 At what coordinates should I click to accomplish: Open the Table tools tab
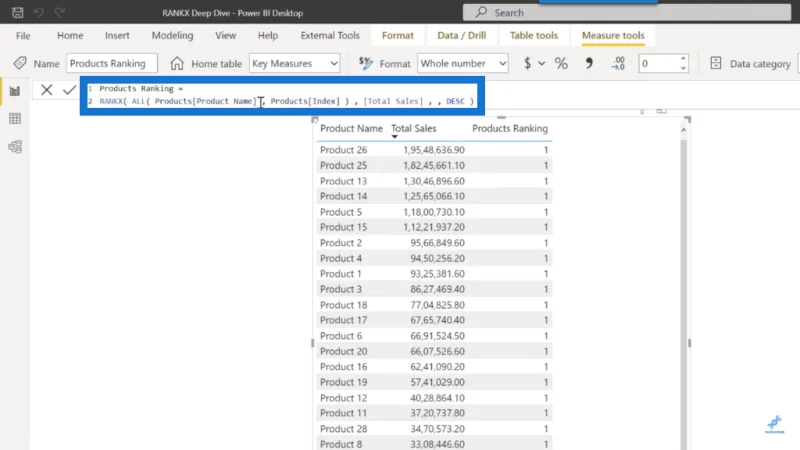click(534, 35)
